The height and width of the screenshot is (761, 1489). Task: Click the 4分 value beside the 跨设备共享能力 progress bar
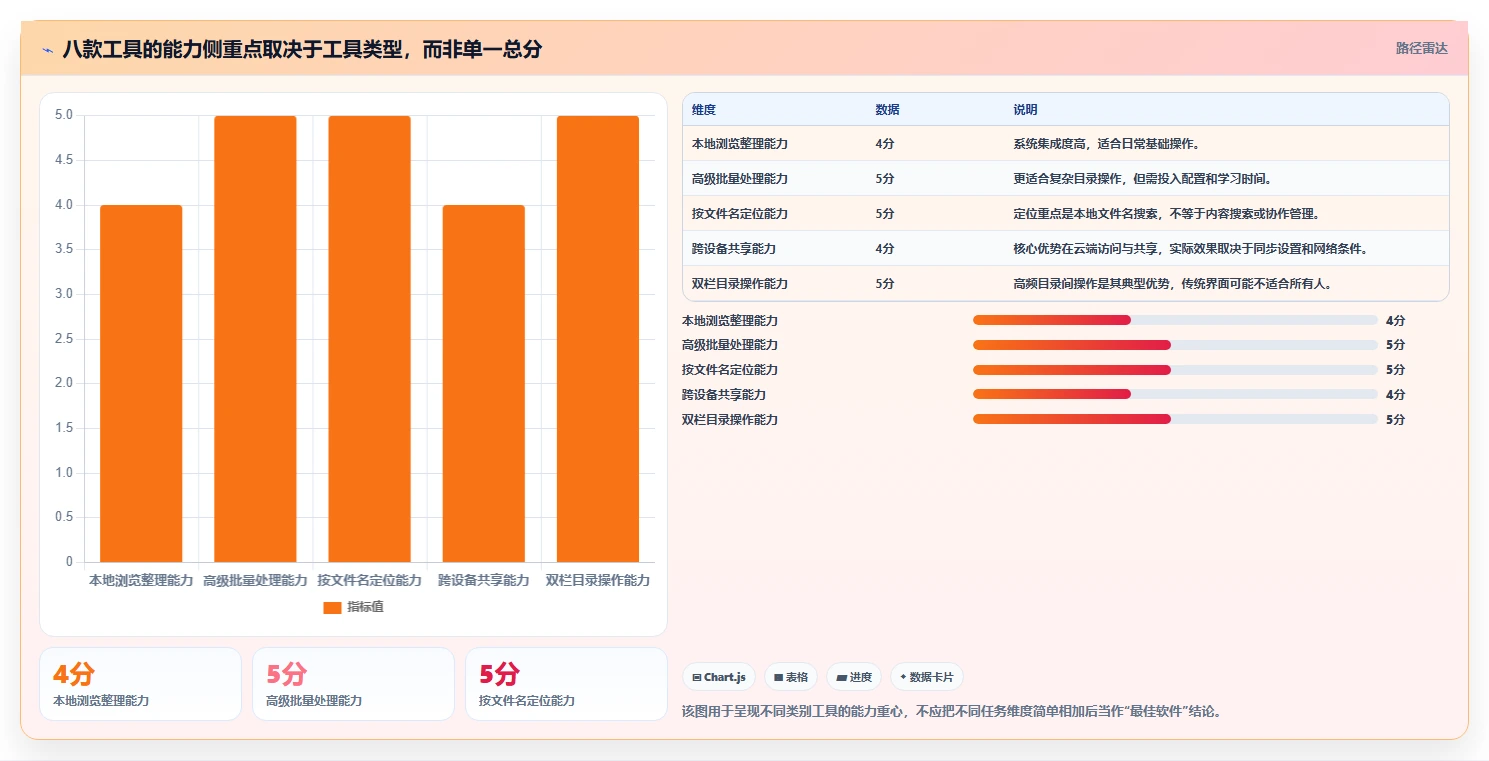[x=1395, y=394]
